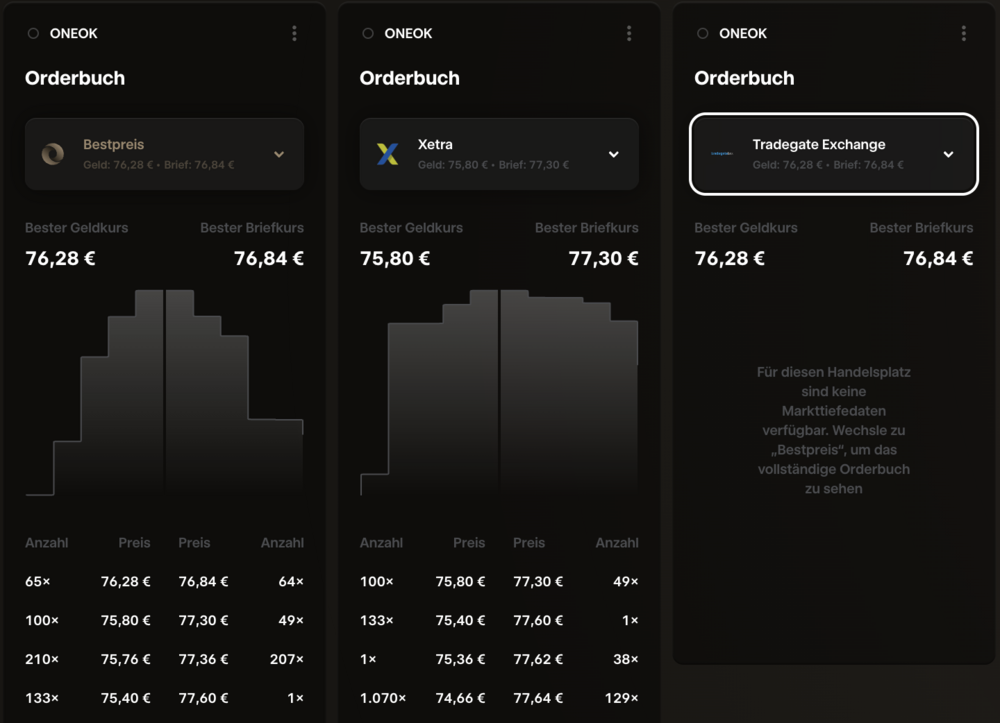Expand the Tradegate Exchange dropdown chevron
The image size is (1000, 723).
tap(948, 154)
